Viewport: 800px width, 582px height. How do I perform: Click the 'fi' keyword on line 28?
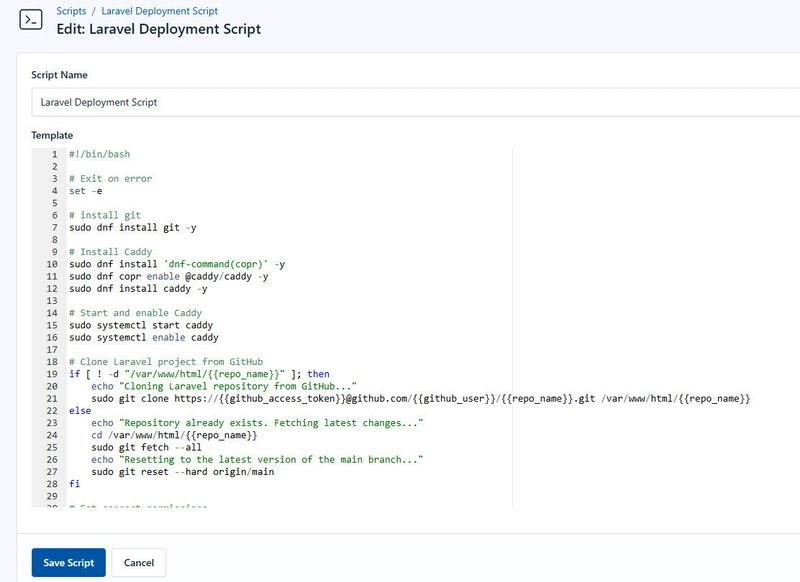tap(74, 484)
